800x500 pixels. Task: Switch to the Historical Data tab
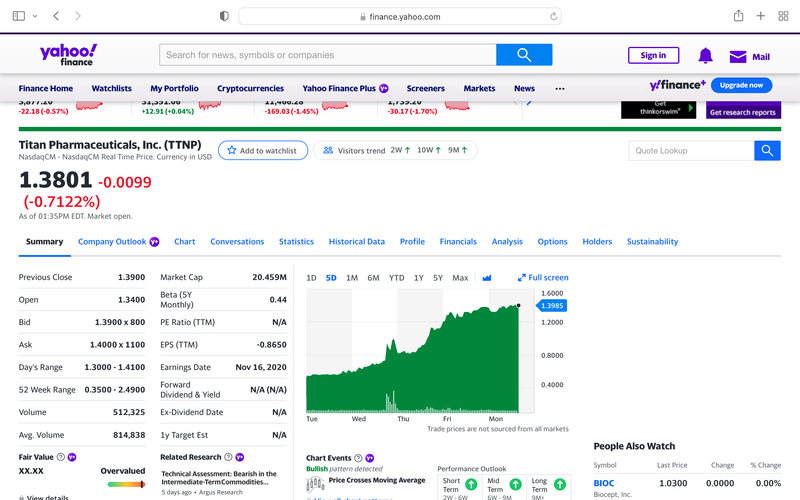point(357,242)
